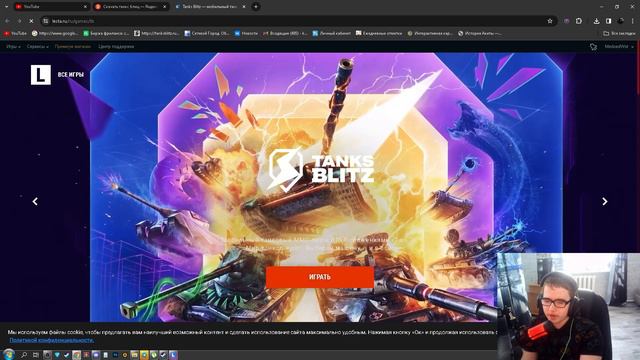This screenshot has width=640, height=360.
Task: Click the orange ИГРАТЬ button
Action: (320, 277)
